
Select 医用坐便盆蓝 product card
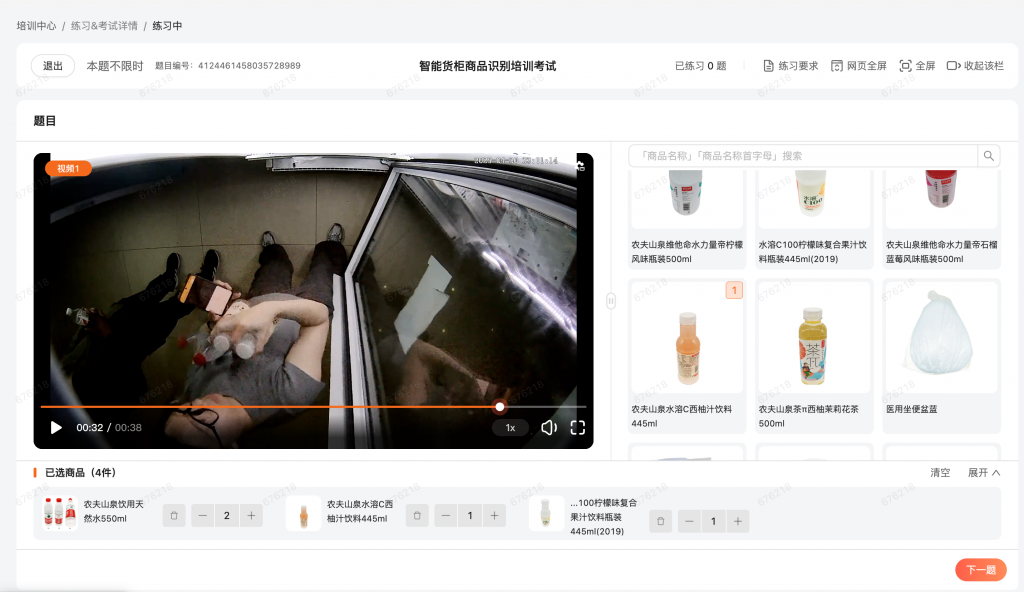(x=941, y=355)
